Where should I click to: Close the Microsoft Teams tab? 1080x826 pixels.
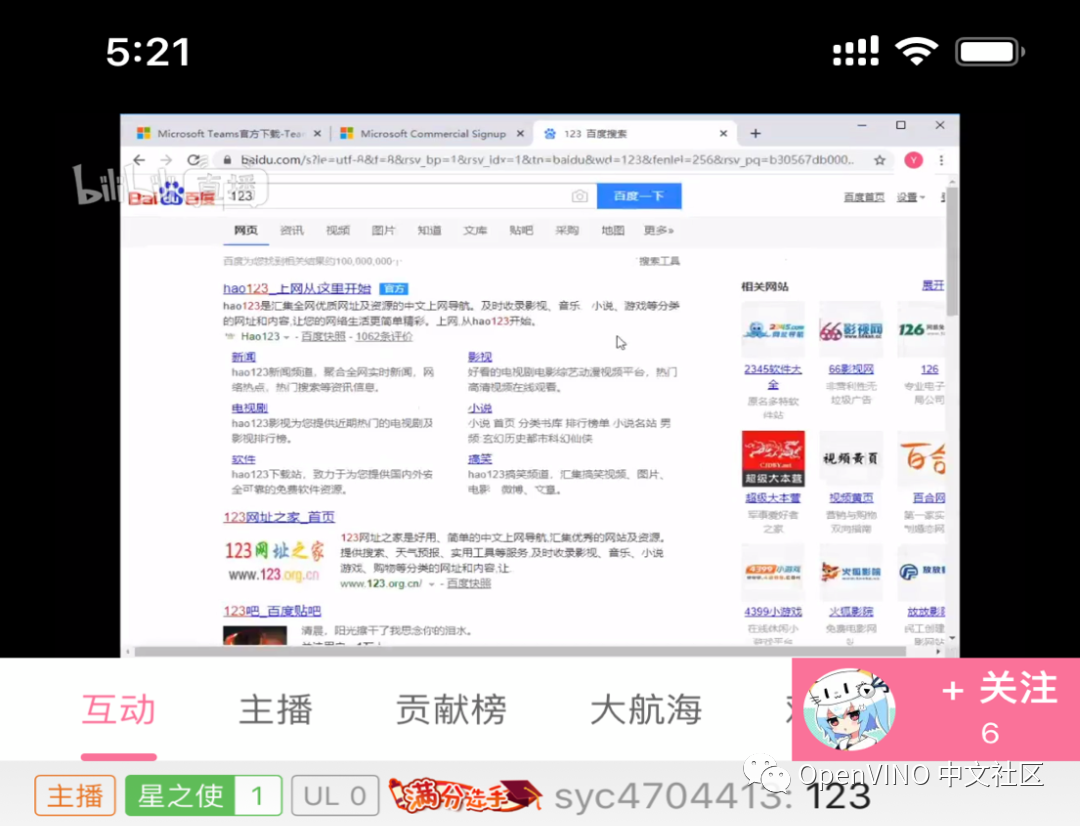click(x=317, y=134)
